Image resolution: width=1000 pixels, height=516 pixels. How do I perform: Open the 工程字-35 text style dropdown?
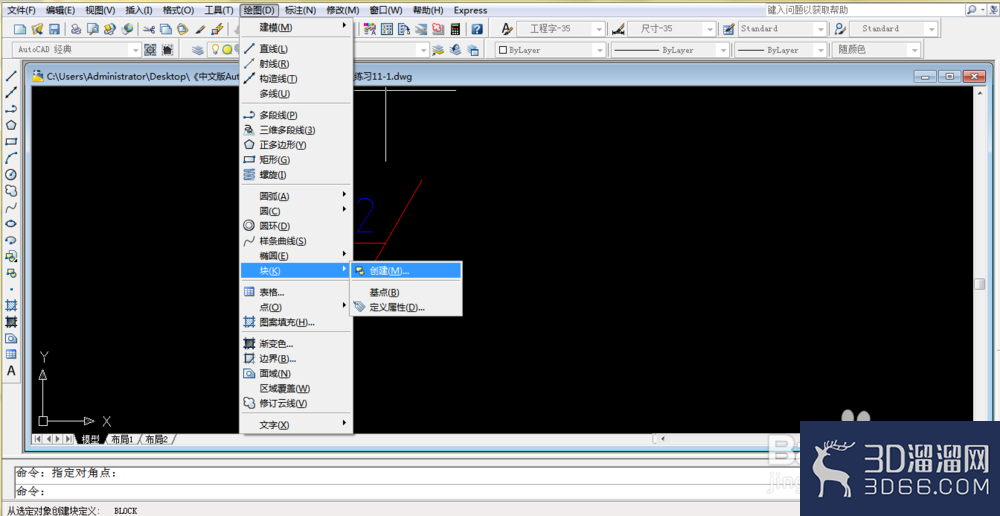tap(560, 29)
